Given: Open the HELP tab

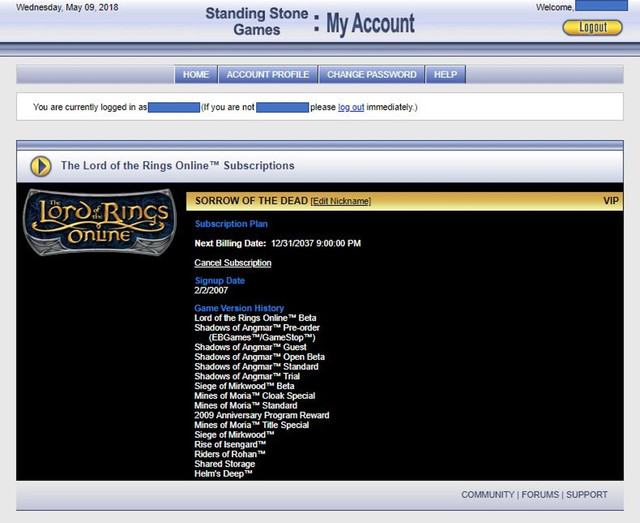Looking at the screenshot, I should point(446,74).
